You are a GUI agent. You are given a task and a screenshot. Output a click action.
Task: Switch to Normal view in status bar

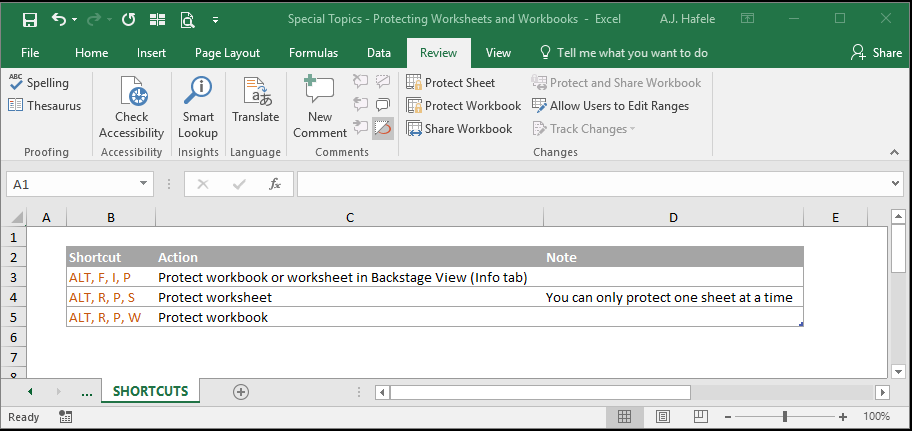click(x=624, y=416)
